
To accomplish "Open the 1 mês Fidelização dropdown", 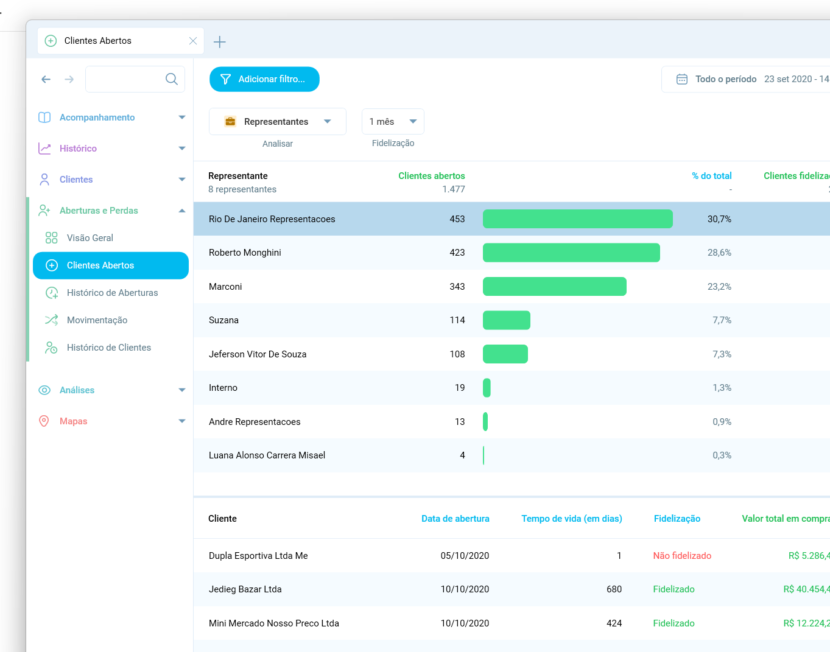I will [x=392, y=120].
